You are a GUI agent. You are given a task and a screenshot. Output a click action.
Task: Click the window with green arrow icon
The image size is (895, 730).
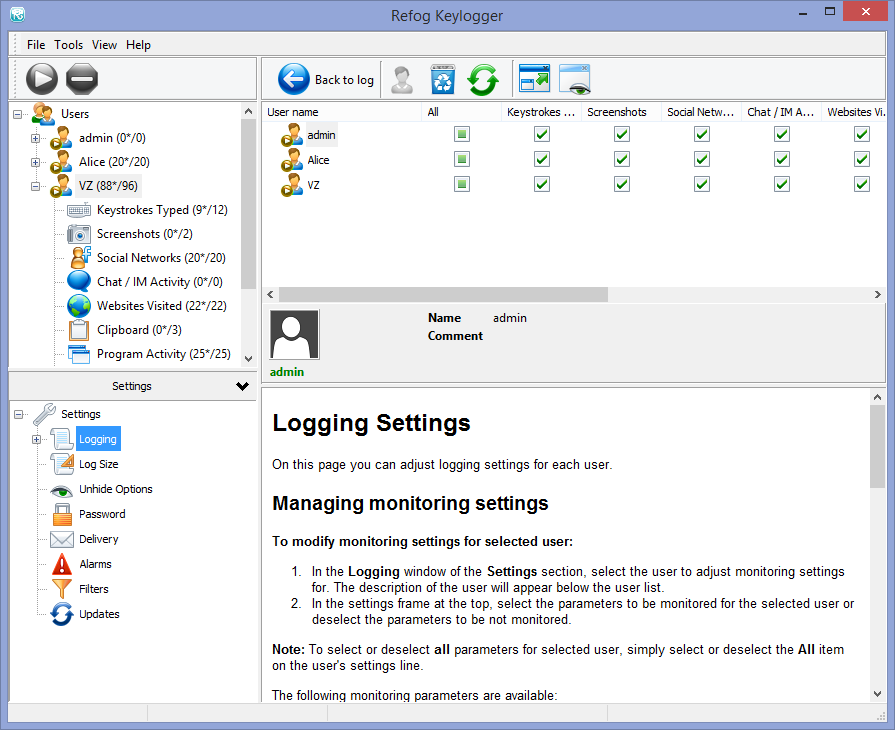coord(534,79)
